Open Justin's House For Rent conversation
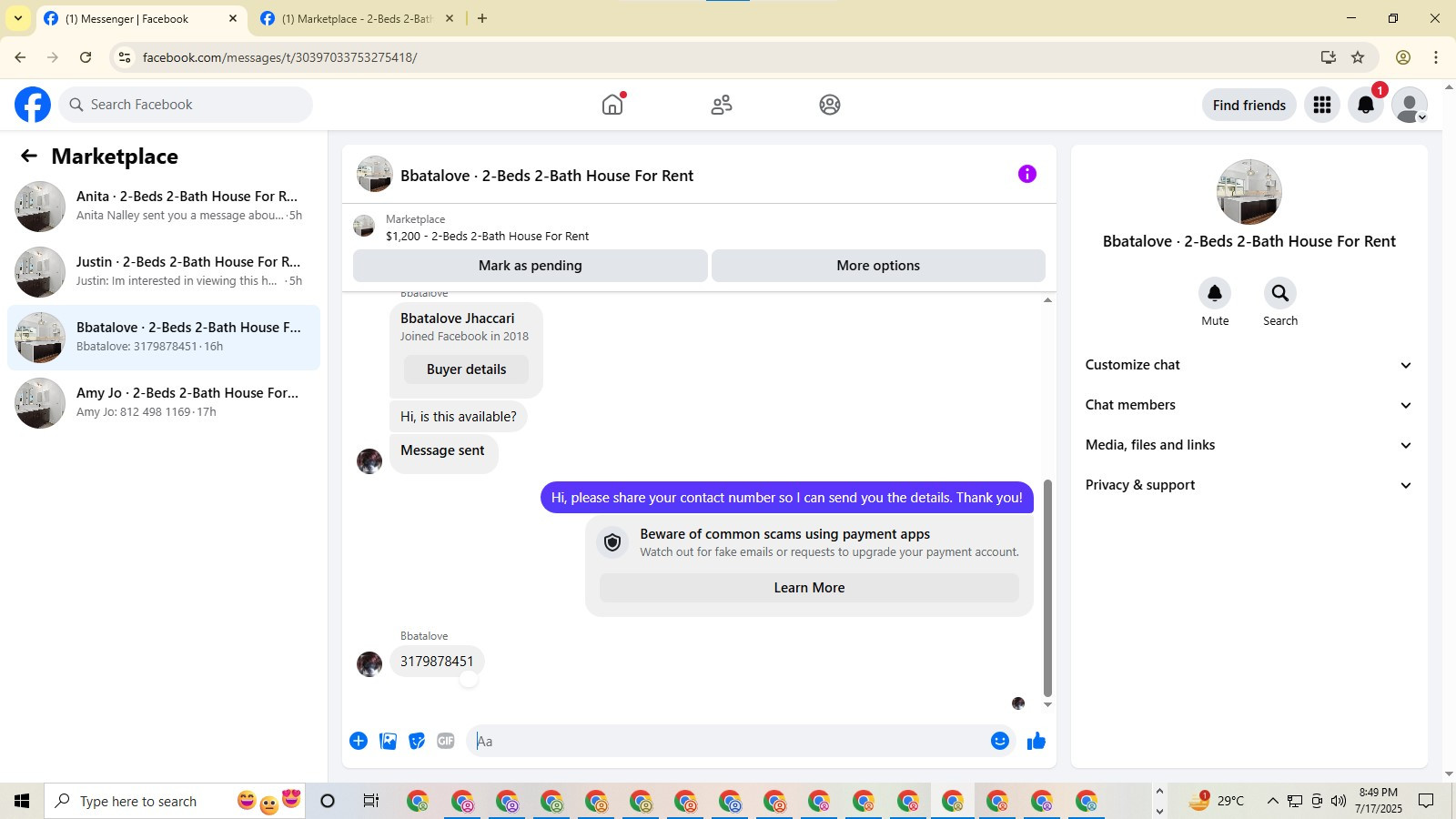Viewport: 1456px width, 819px height. coord(164,272)
